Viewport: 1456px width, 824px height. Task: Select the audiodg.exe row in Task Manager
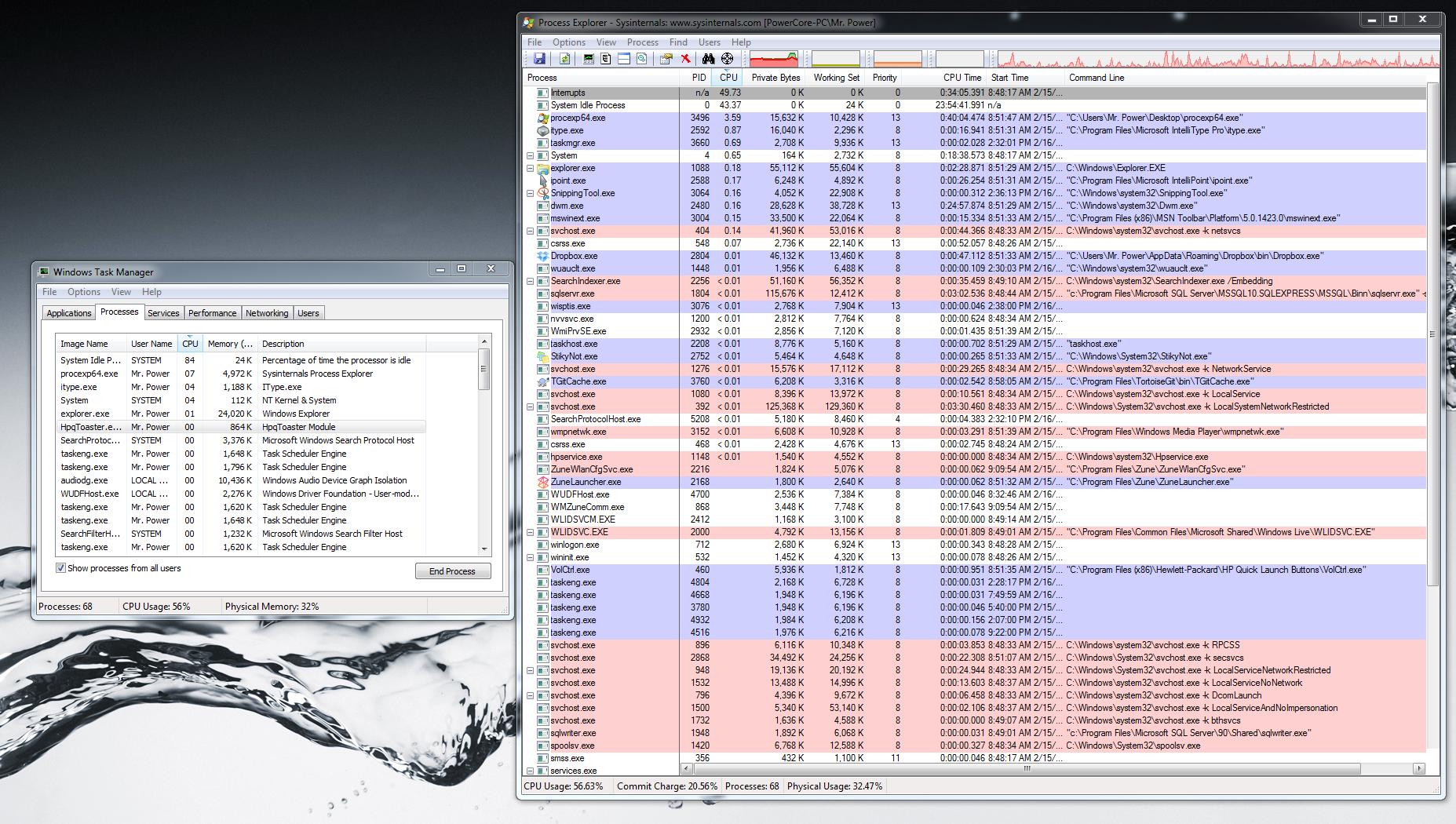pos(241,480)
